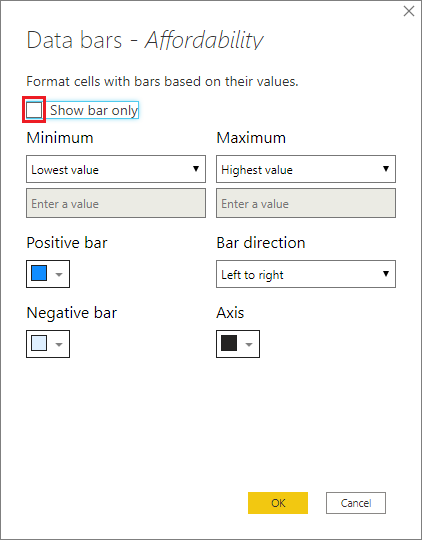The width and height of the screenshot is (422, 540).
Task: Click the Minimum Enter a value field
Action: pyautogui.click(x=116, y=203)
